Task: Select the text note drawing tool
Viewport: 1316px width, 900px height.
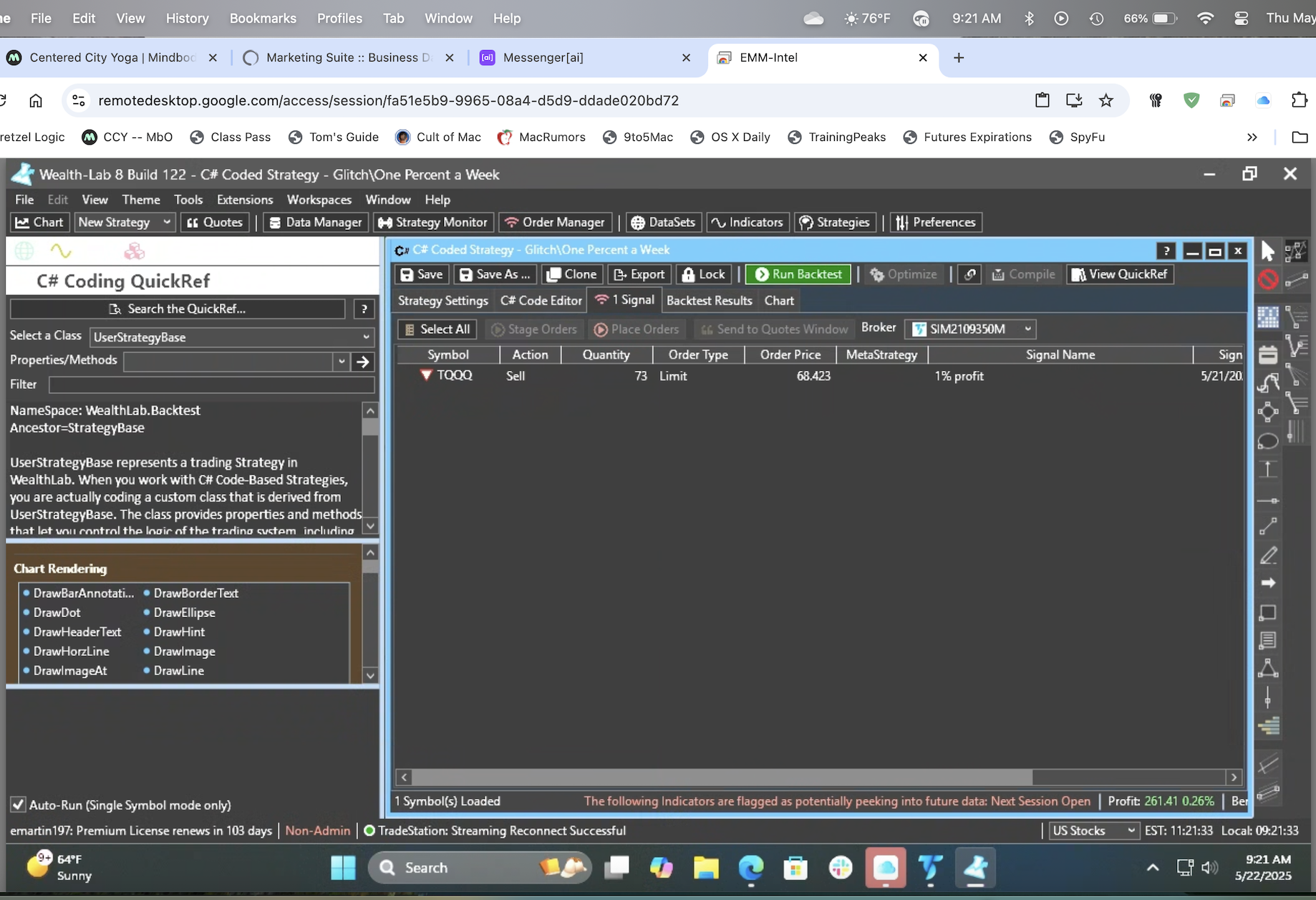Action: click(x=1268, y=640)
